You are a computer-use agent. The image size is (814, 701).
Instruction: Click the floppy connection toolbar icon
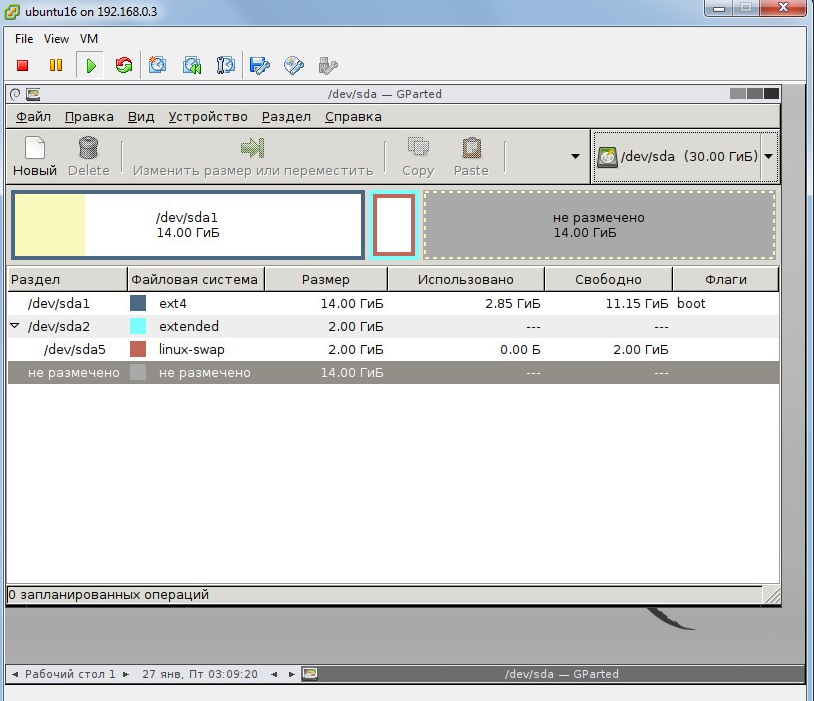coord(259,65)
